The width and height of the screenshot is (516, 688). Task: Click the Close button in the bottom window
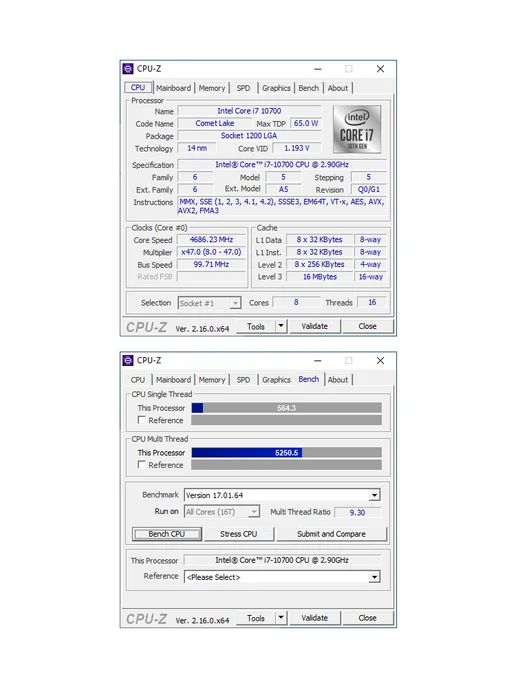click(367, 618)
